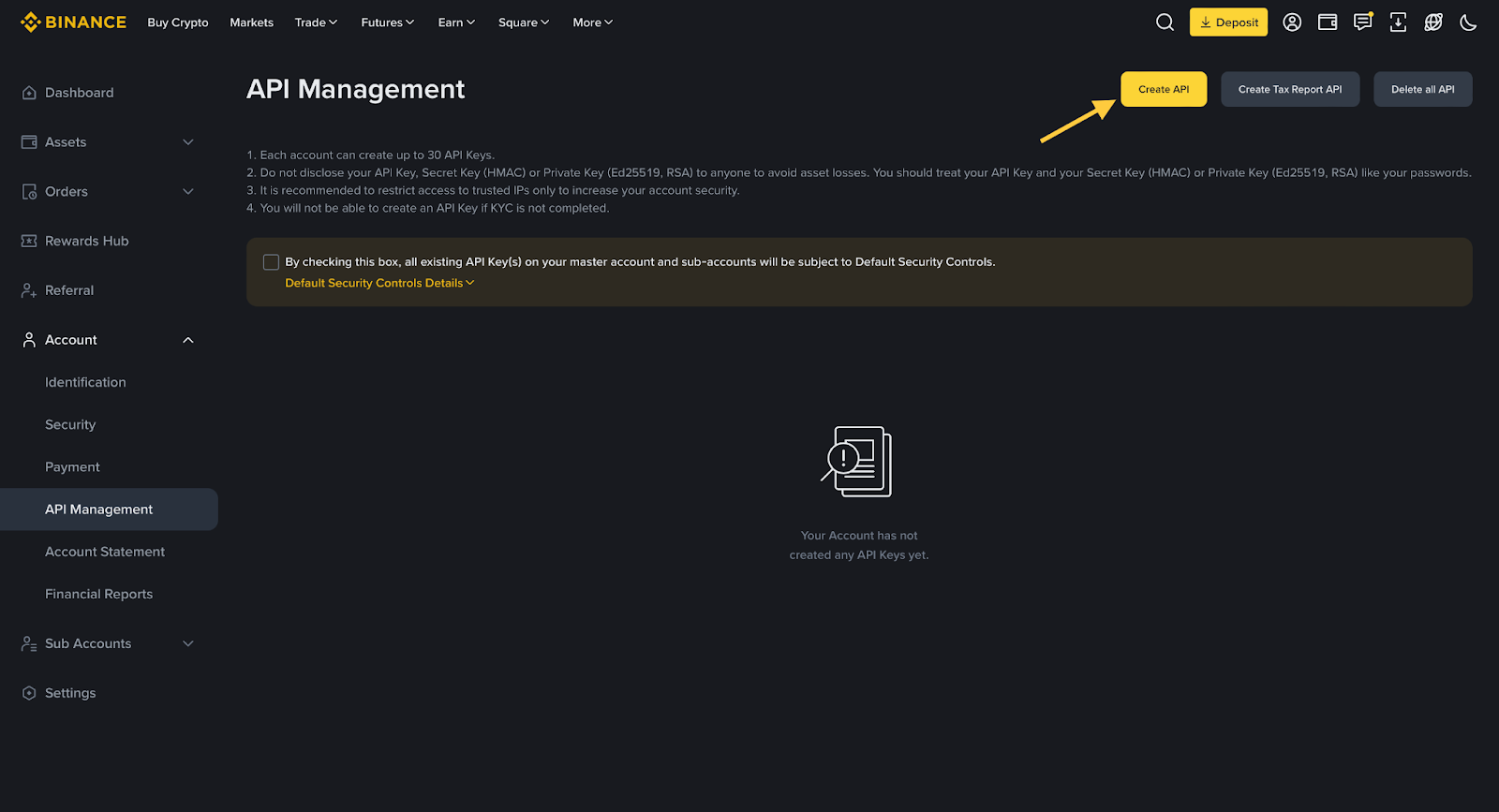1499x812 pixels.
Task: Click the Binance logo
Action: (73, 22)
